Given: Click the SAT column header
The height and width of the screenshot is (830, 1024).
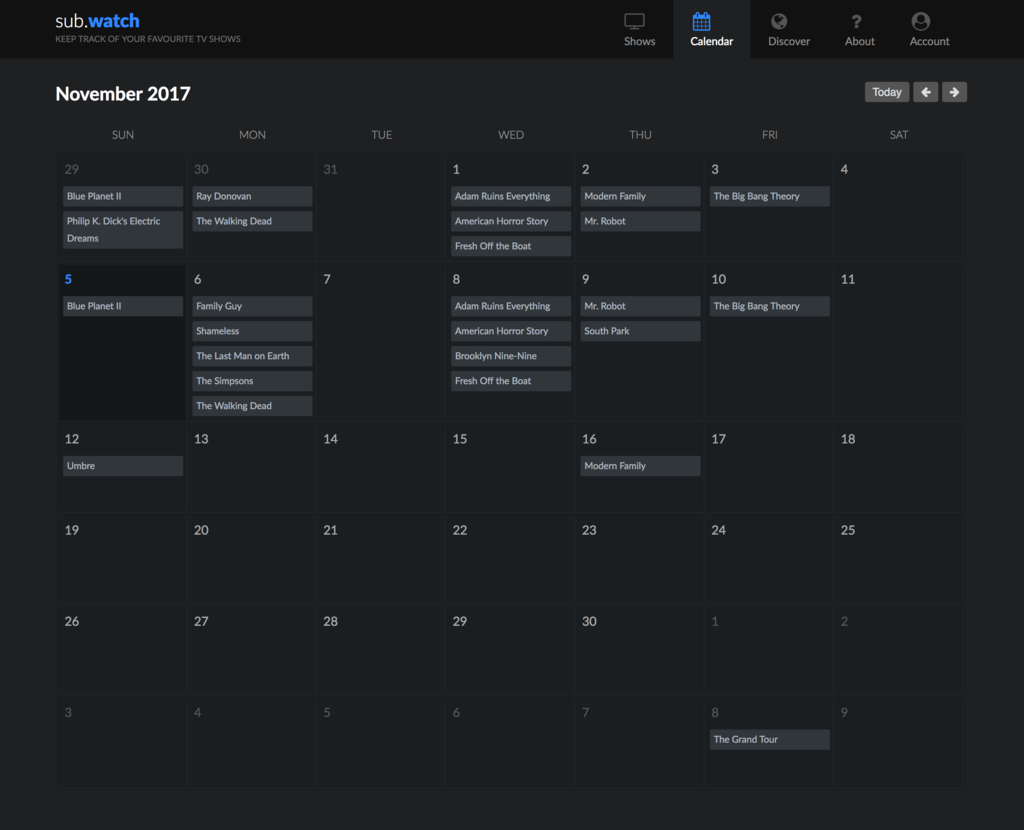Looking at the screenshot, I should pyautogui.click(x=899, y=135).
